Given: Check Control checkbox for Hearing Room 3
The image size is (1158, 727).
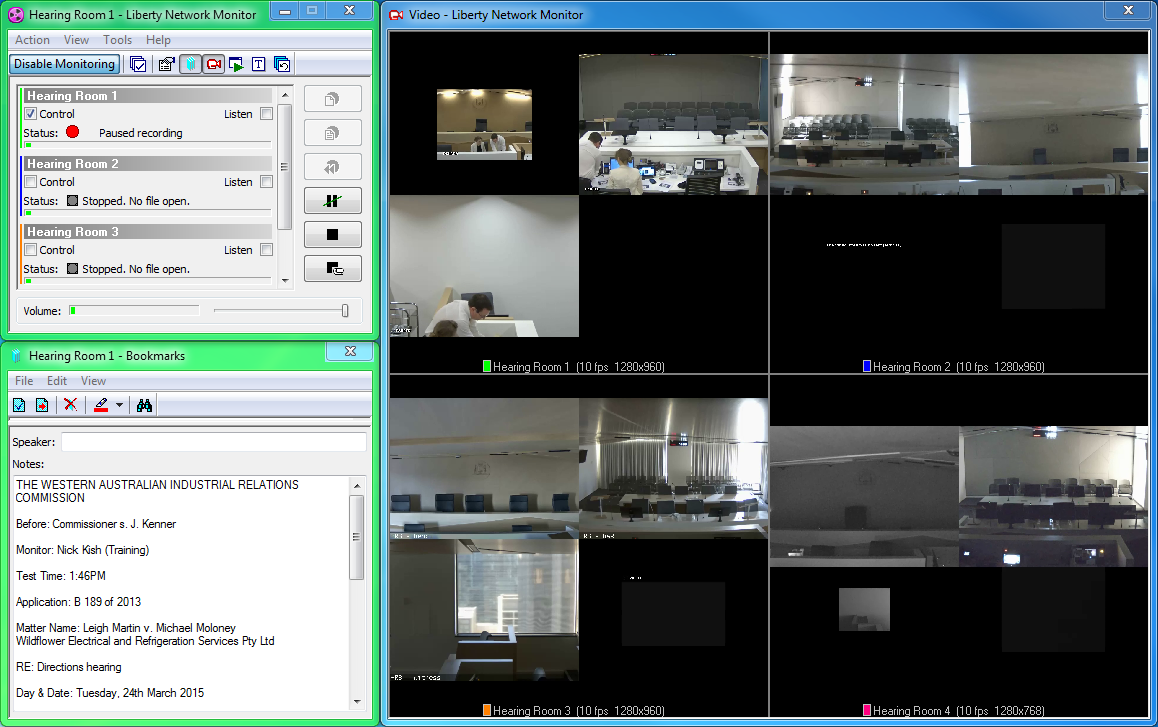Looking at the screenshot, I should [x=30, y=250].
